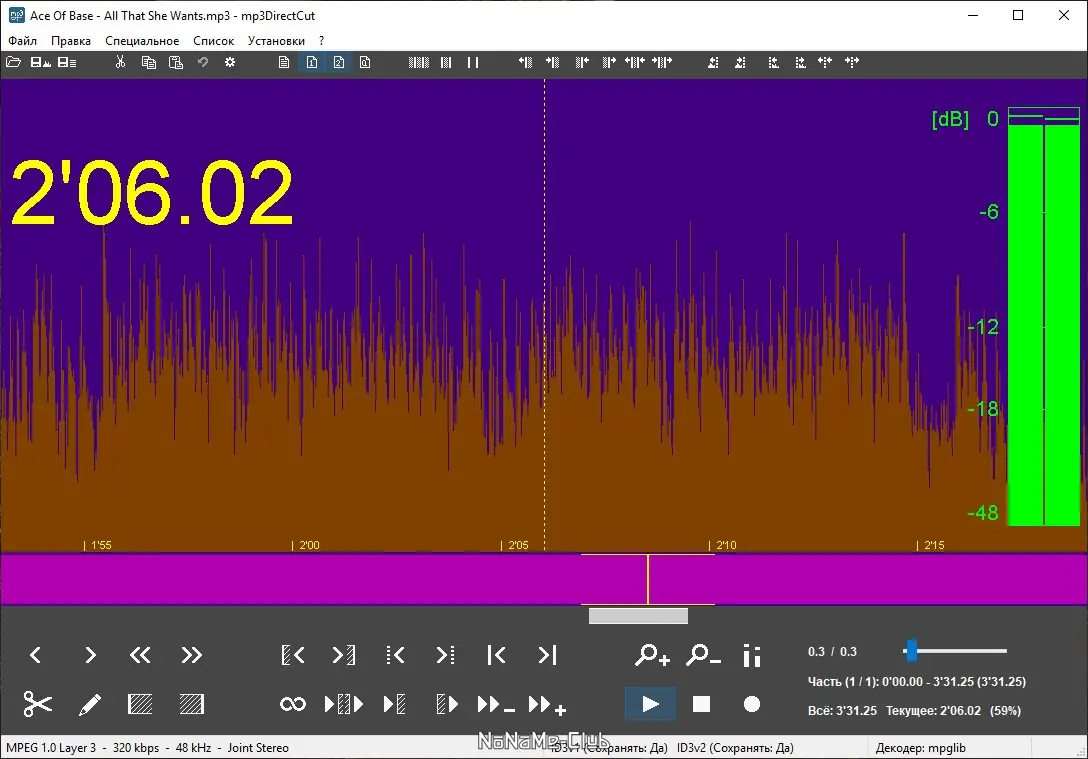The height and width of the screenshot is (759, 1088).
Task: Click the zoom out magnifier button
Action: click(703, 655)
